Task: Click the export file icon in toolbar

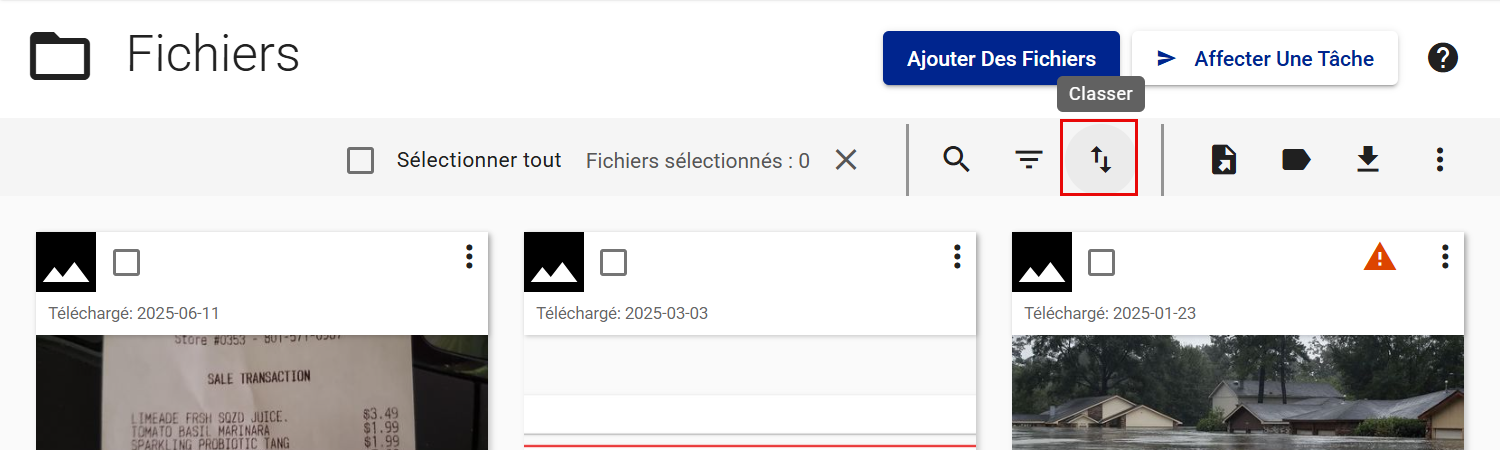Action: click(x=1224, y=159)
